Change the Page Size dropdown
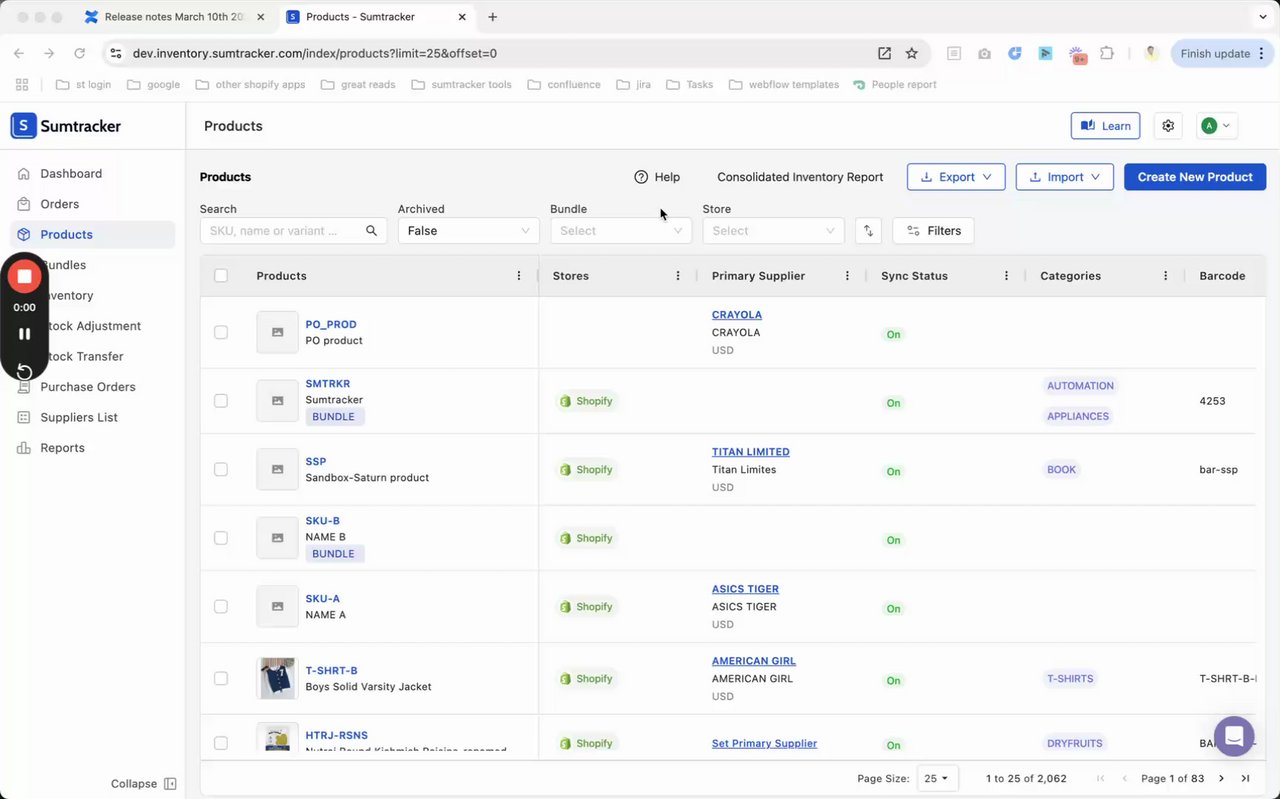The height and width of the screenshot is (799, 1280). 936,778
